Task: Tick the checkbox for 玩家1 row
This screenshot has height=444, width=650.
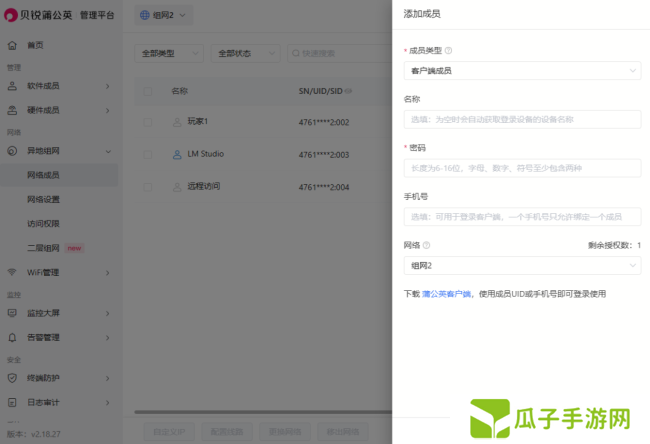Action: (148, 122)
